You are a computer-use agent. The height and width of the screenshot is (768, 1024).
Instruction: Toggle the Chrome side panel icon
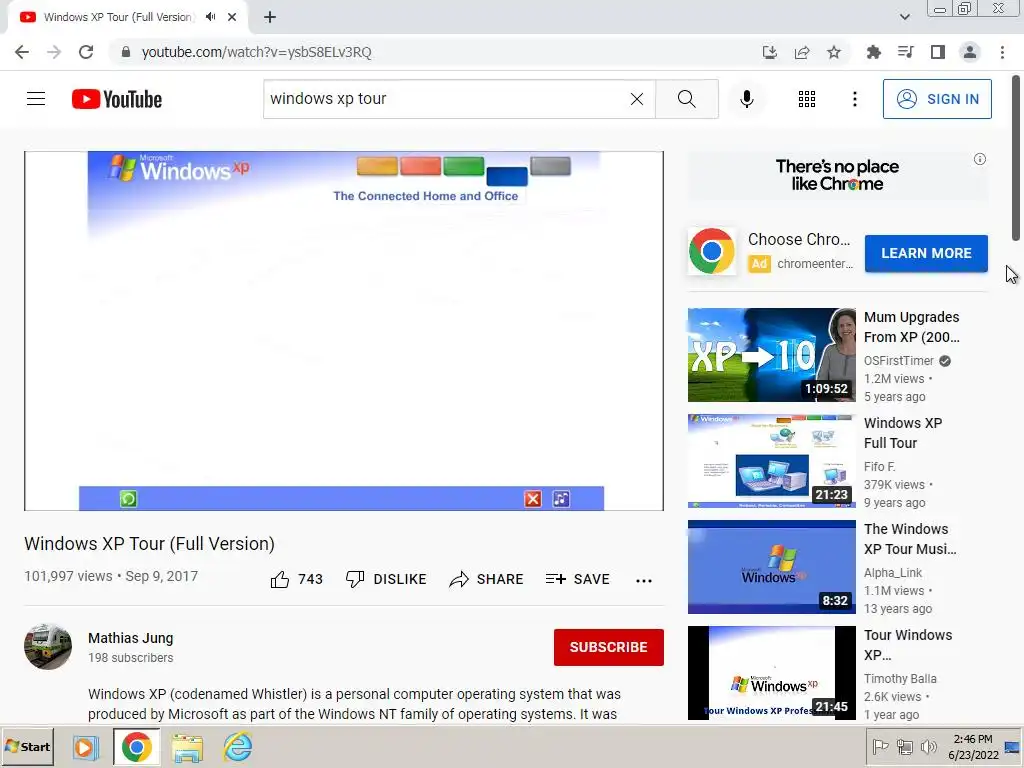point(938,52)
